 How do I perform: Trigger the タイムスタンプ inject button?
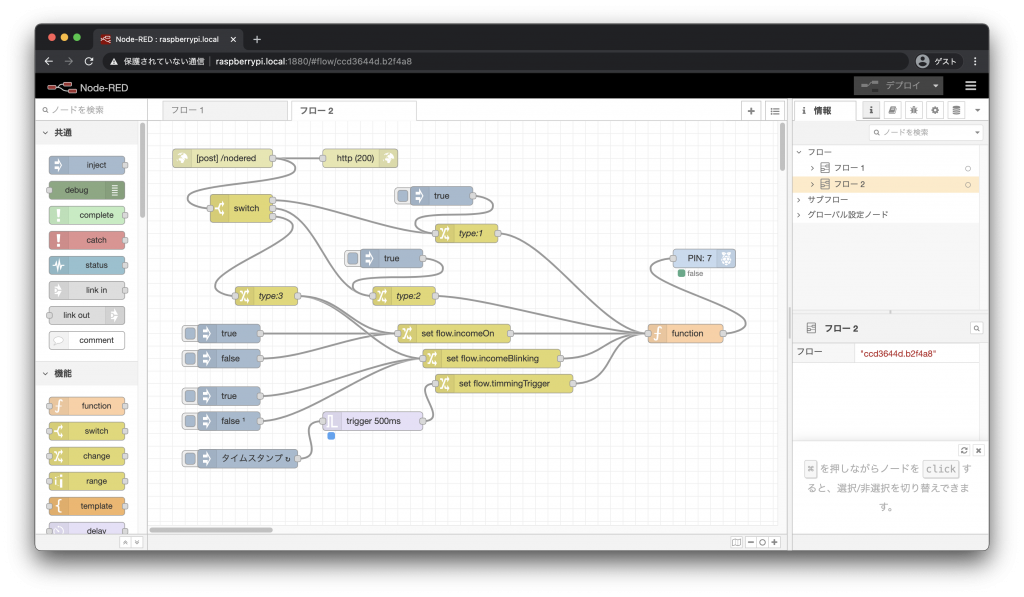(x=190, y=459)
